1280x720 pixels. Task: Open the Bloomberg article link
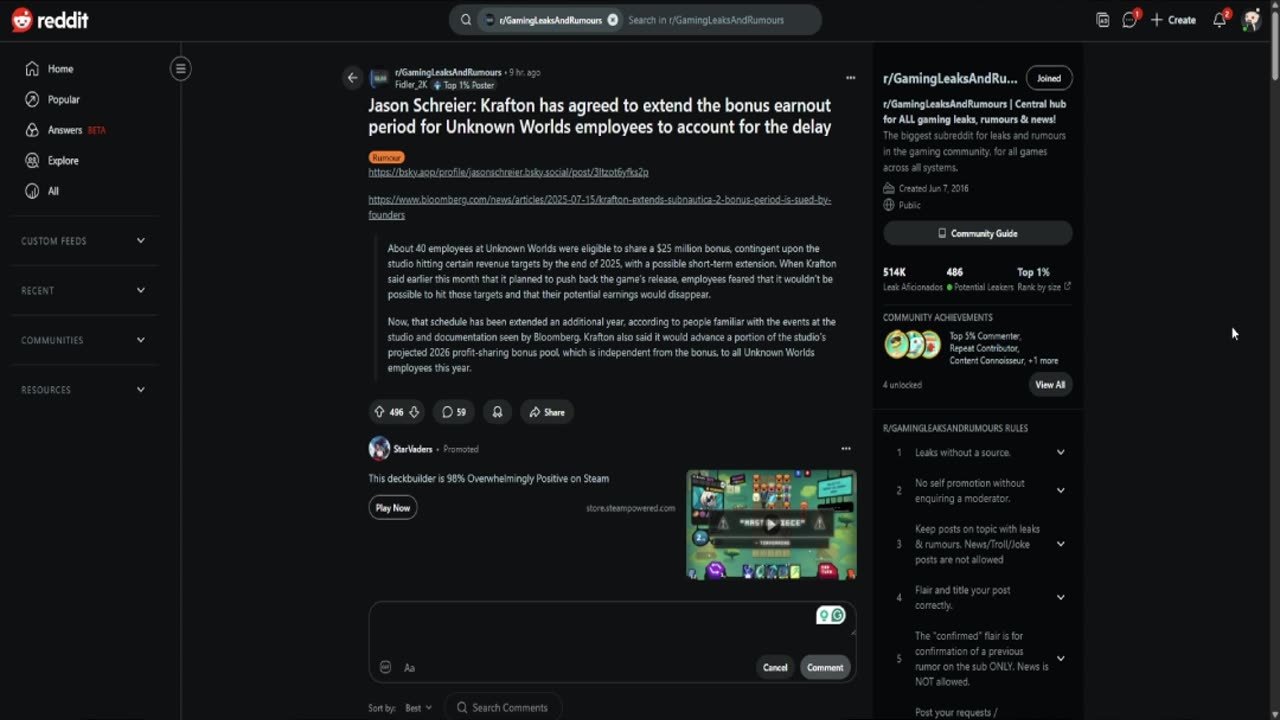point(599,207)
